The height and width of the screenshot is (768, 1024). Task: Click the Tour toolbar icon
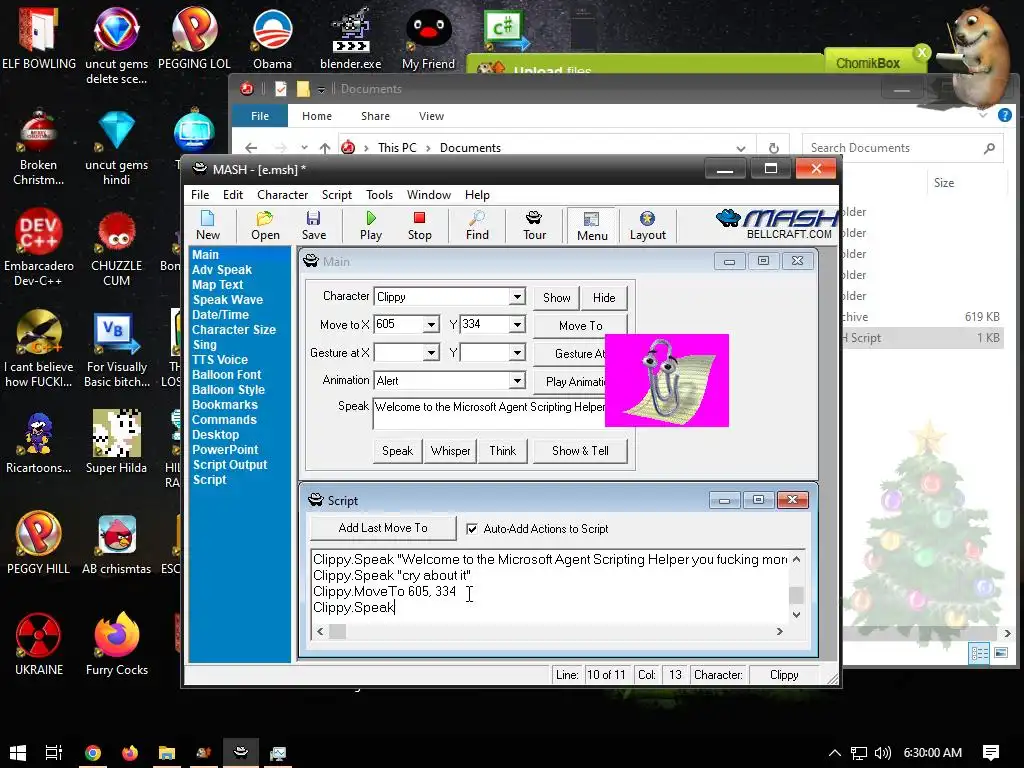[x=534, y=225]
